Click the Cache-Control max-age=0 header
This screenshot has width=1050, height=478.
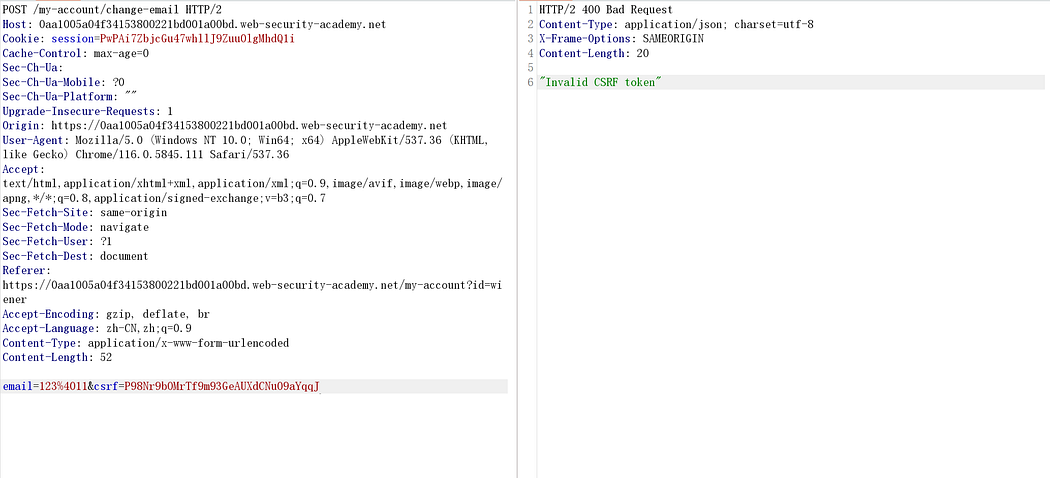coord(75,53)
